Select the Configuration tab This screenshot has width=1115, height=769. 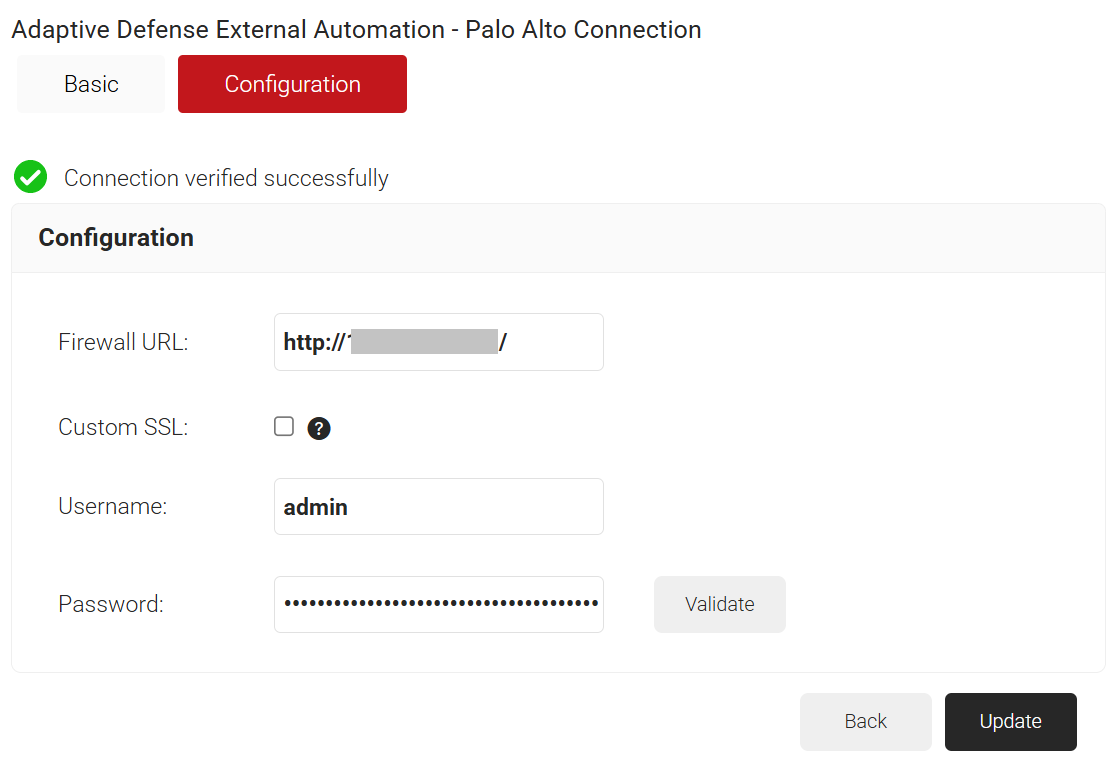coord(292,84)
